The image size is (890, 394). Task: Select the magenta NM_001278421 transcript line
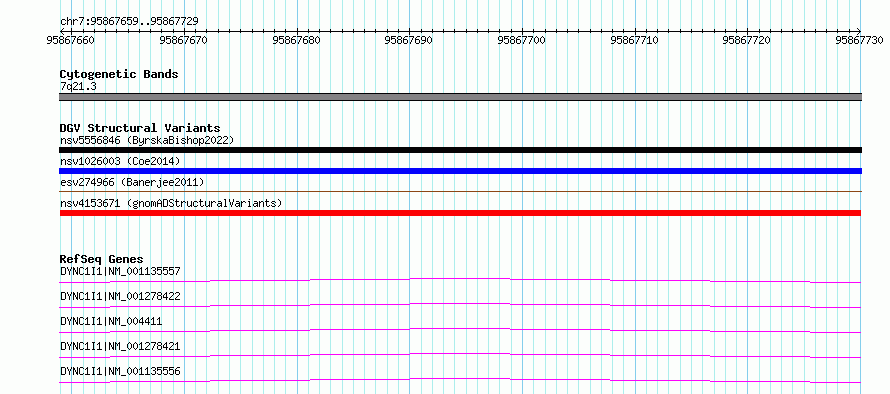coord(460,355)
